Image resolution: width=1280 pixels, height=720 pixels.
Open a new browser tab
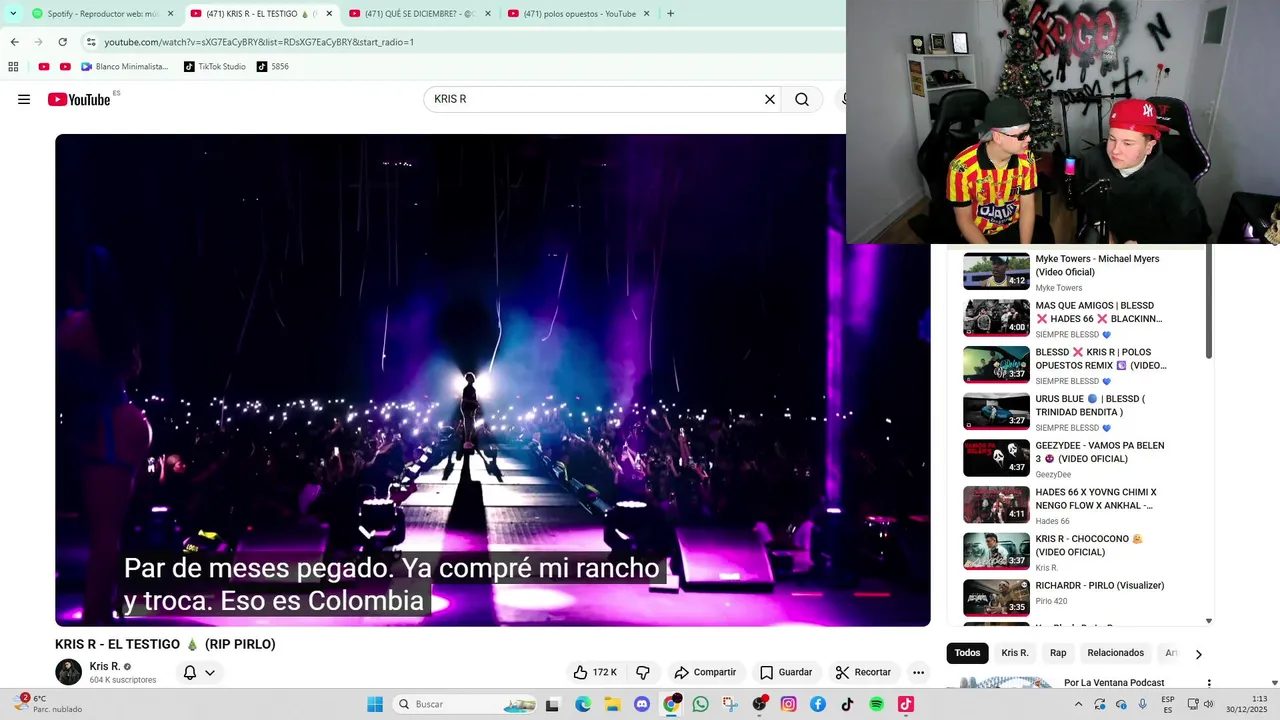(670, 14)
